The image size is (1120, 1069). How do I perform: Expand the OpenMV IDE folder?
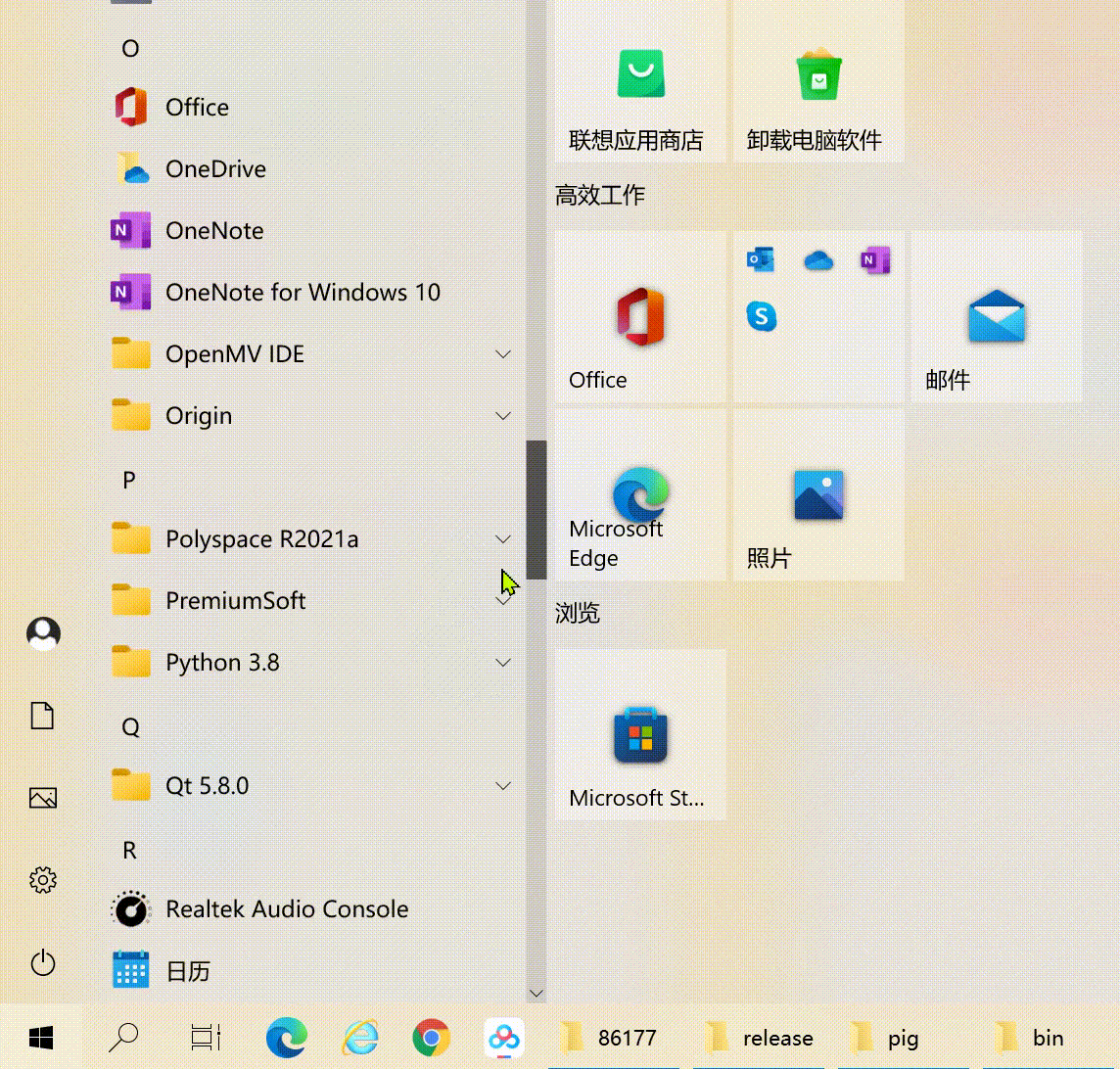tap(503, 354)
